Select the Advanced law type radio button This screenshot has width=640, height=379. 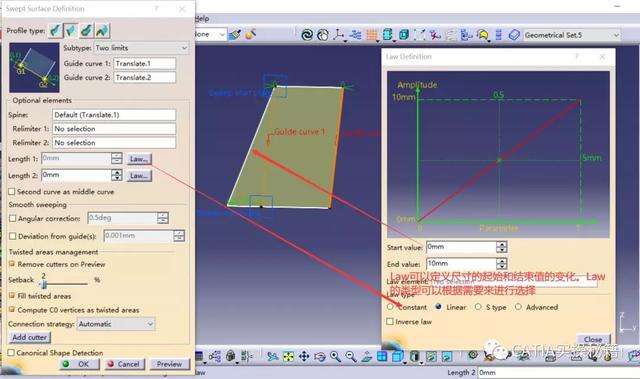[518, 306]
